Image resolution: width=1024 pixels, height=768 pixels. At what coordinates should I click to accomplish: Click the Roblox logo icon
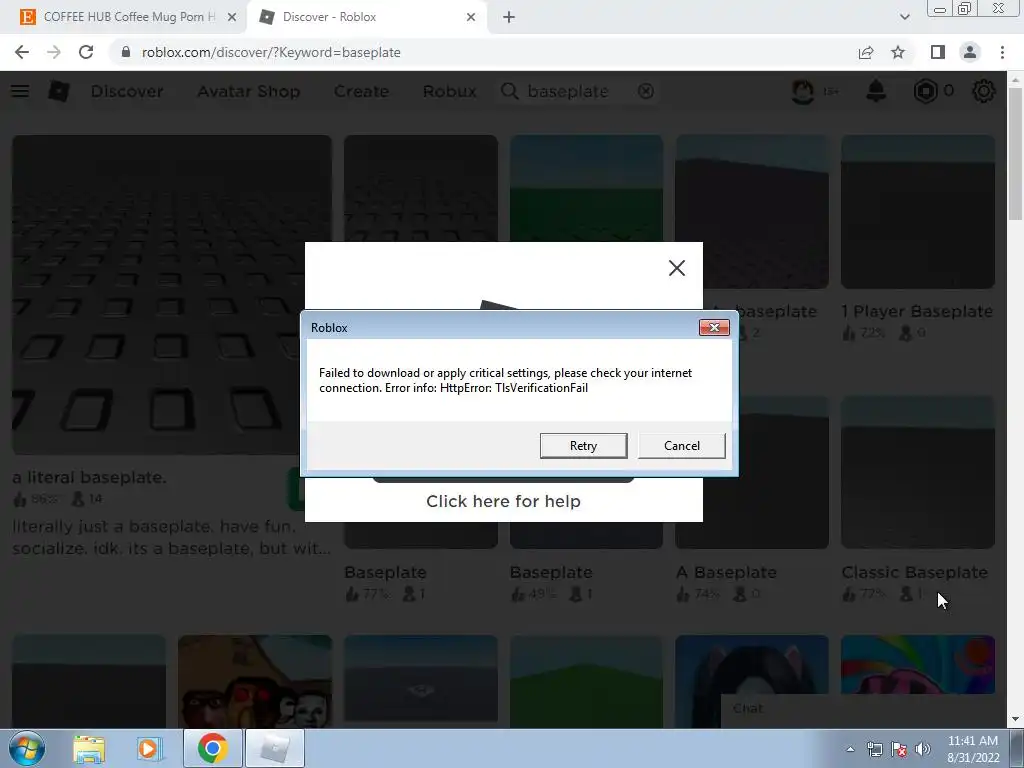point(58,91)
